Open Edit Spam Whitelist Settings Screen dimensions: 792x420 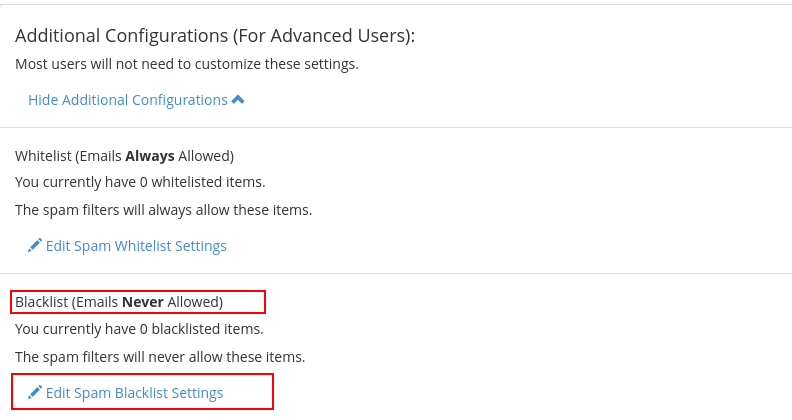(x=127, y=246)
